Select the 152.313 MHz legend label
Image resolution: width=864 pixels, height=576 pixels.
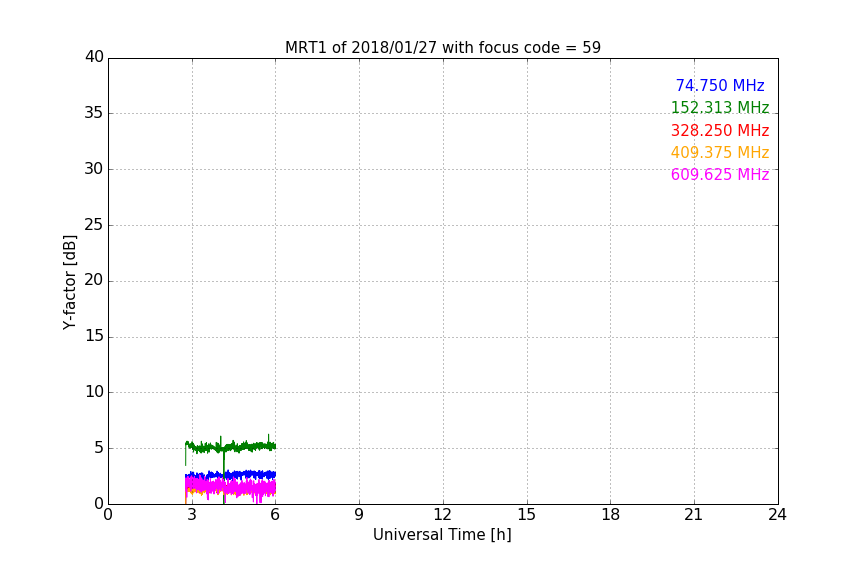(720, 108)
